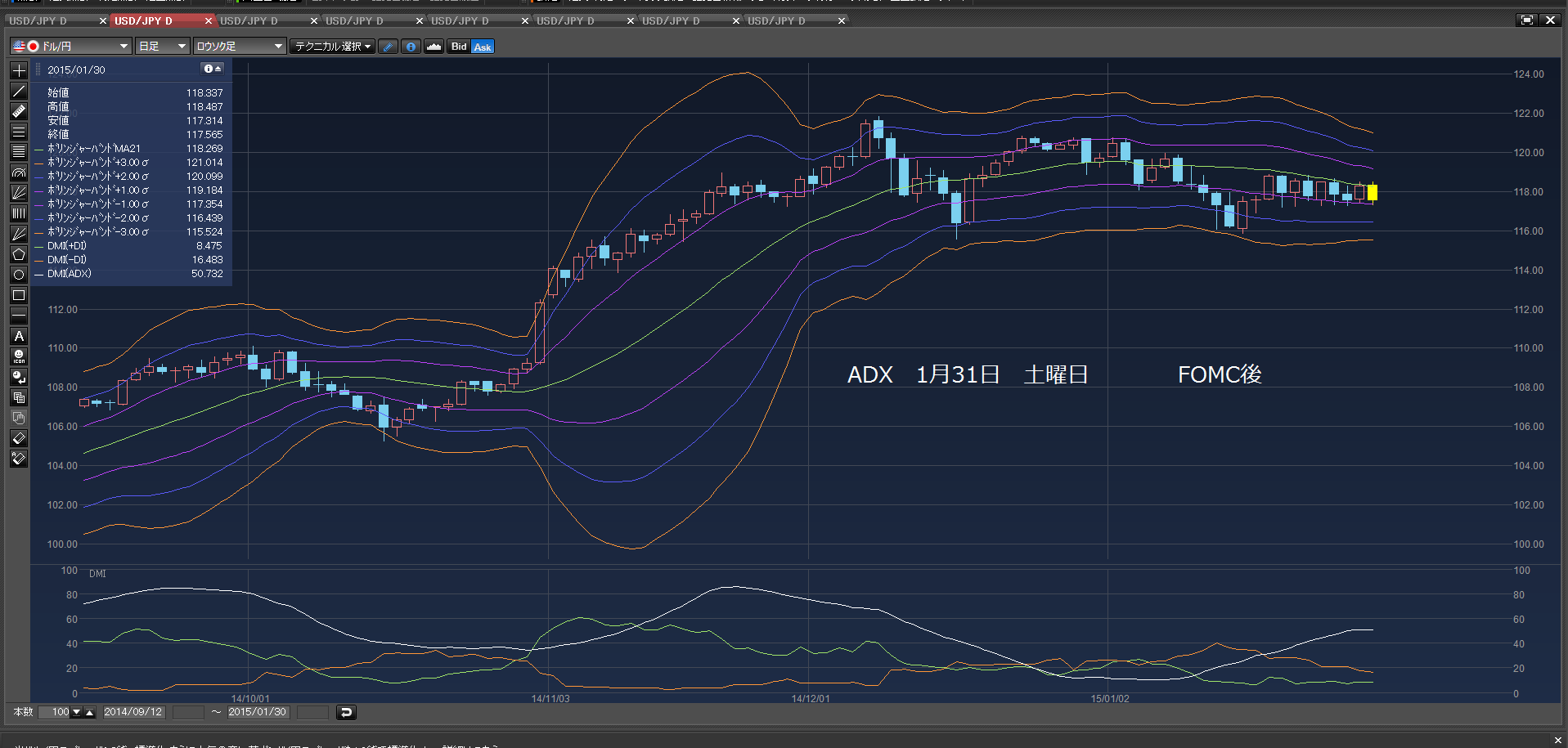Toggle the blue info display button

coord(411,47)
